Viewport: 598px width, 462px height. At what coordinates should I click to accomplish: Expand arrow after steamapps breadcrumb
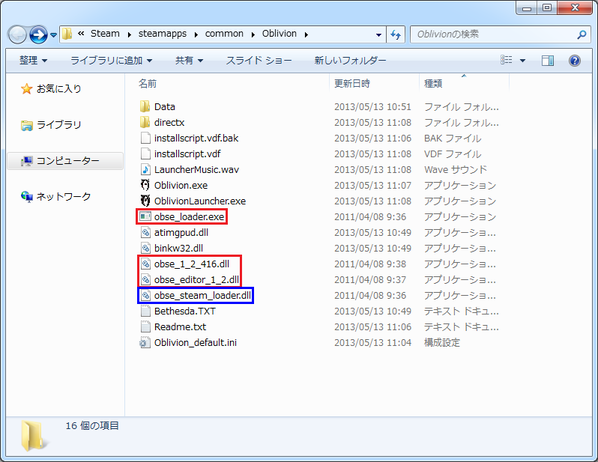click(x=196, y=35)
